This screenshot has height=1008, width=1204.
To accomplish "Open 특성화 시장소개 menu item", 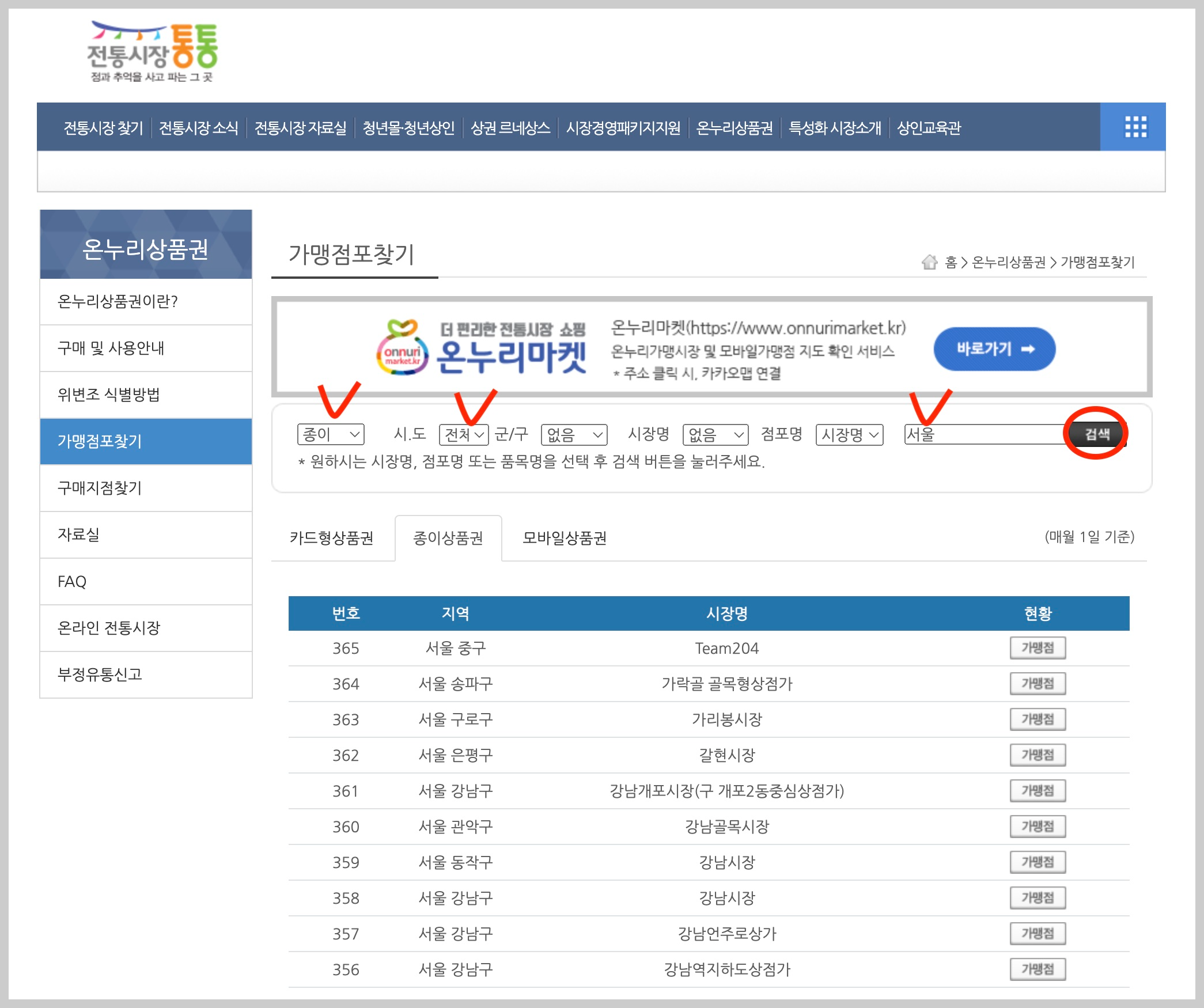I will click(x=834, y=128).
